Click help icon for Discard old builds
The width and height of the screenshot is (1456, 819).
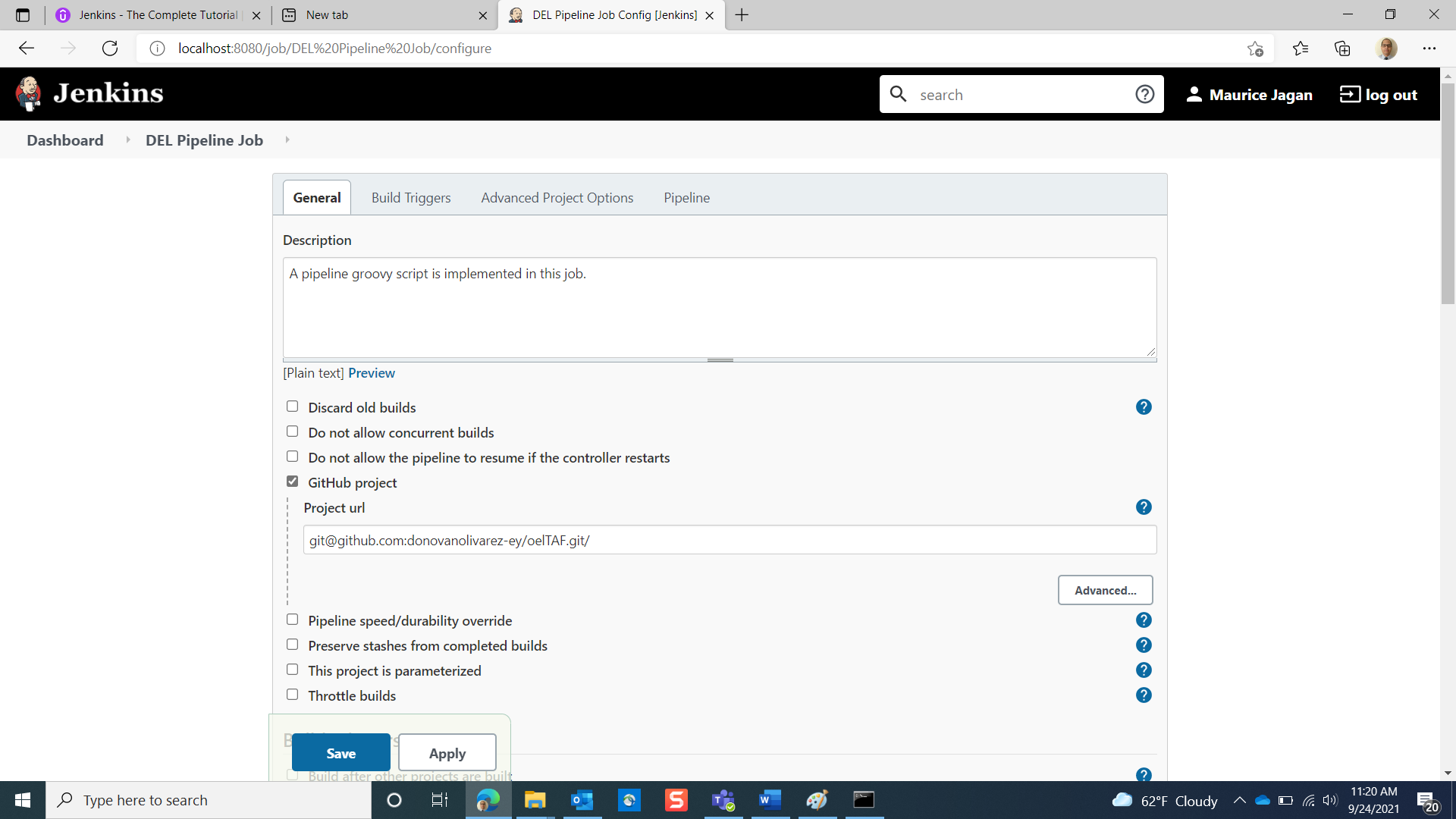click(1144, 407)
